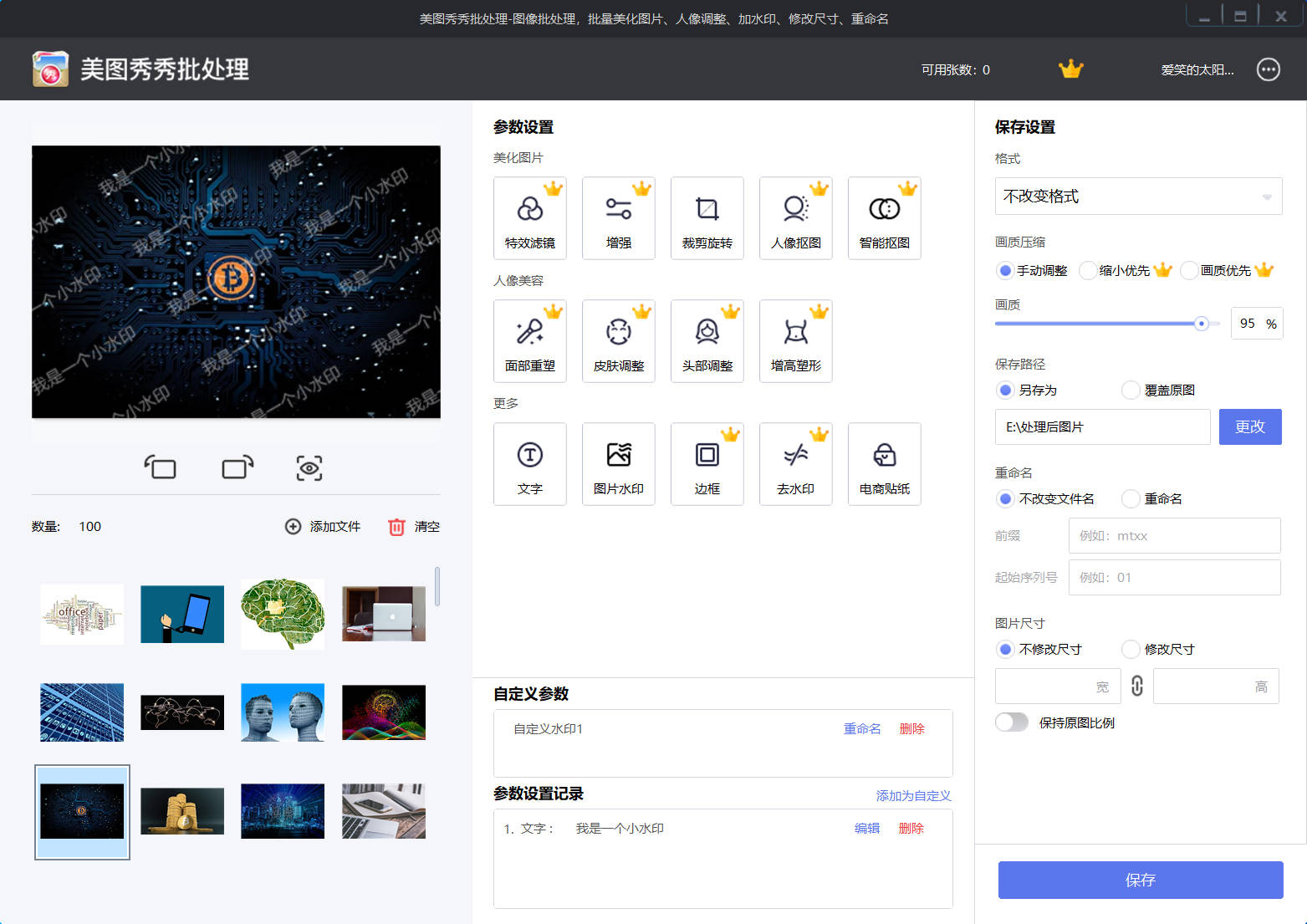This screenshot has height=924, width=1307.
Task: Click the 前缀 prefix input field
Action: coord(1174,536)
